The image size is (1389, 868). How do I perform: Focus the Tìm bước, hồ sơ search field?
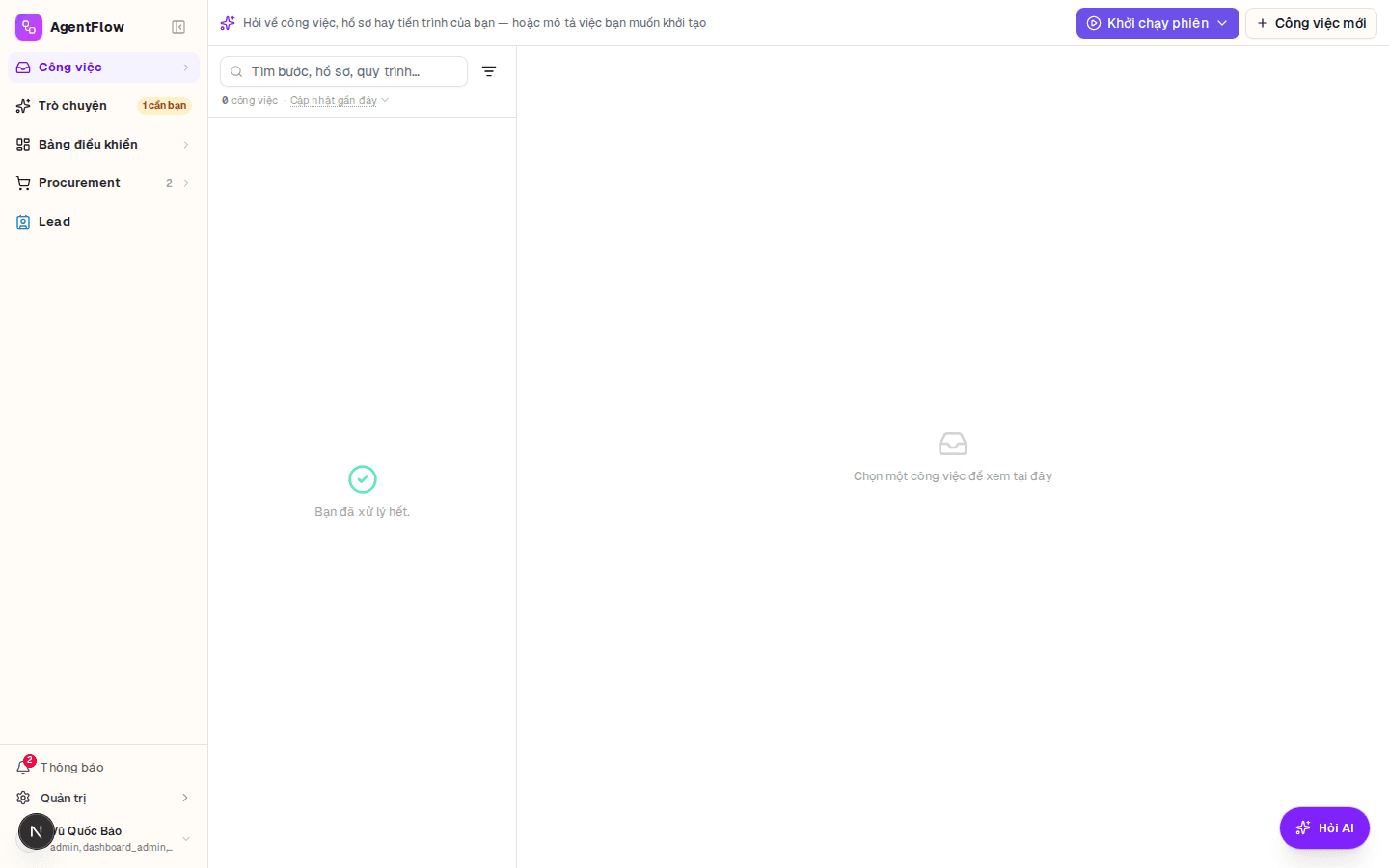(343, 71)
